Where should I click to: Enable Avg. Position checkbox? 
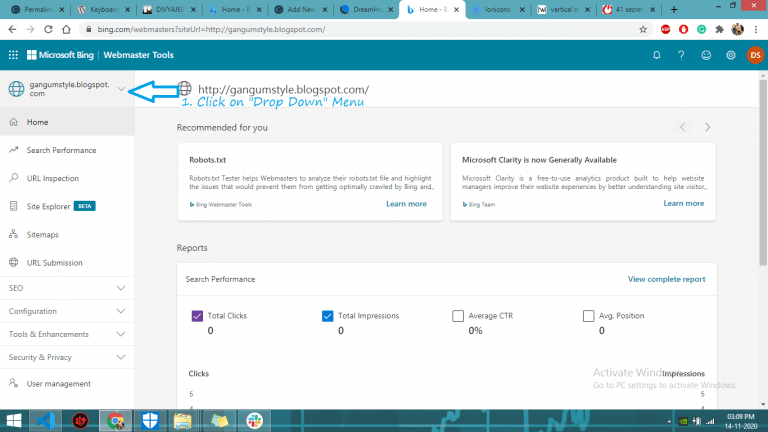(588, 316)
